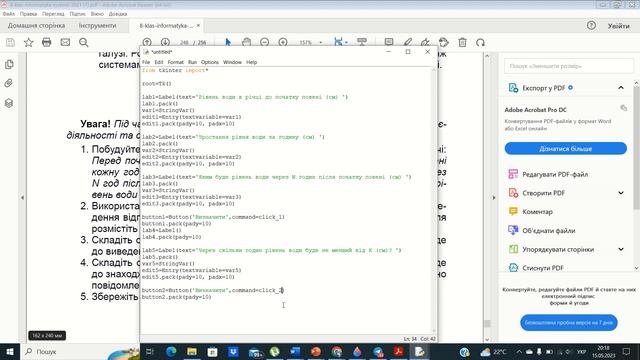Image resolution: width=640 pixels, height=360 pixels.
Task: Close the 8-klas-informatyka document tab
Action: (x=198, y=25)
